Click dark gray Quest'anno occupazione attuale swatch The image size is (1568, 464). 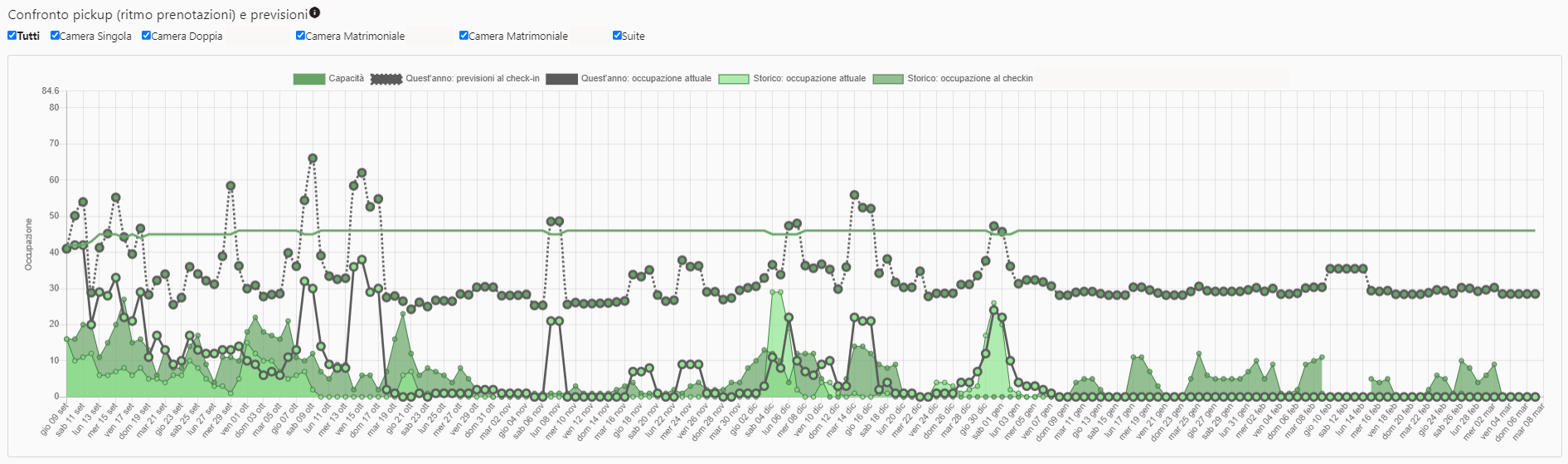(x=561, y=79)
